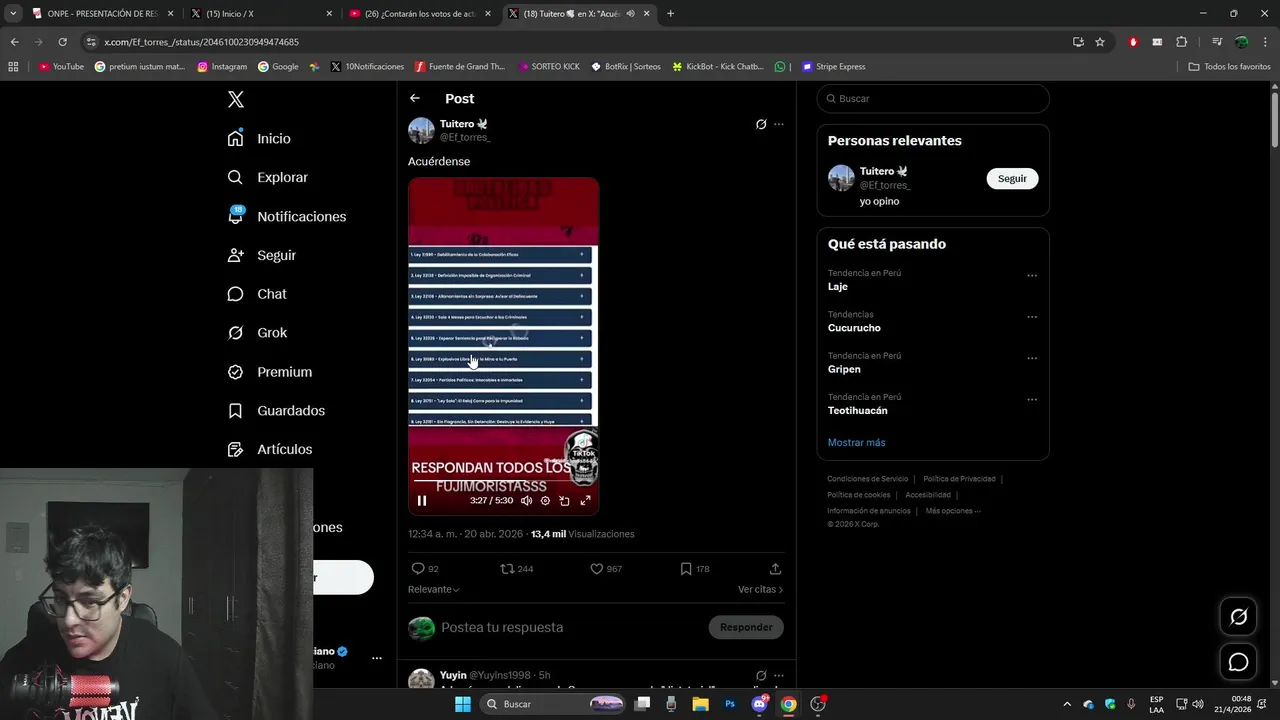Open options for the Cucurucho trend
Viewport: 1280px width, 720px height.
click(x=1032, y=316)
